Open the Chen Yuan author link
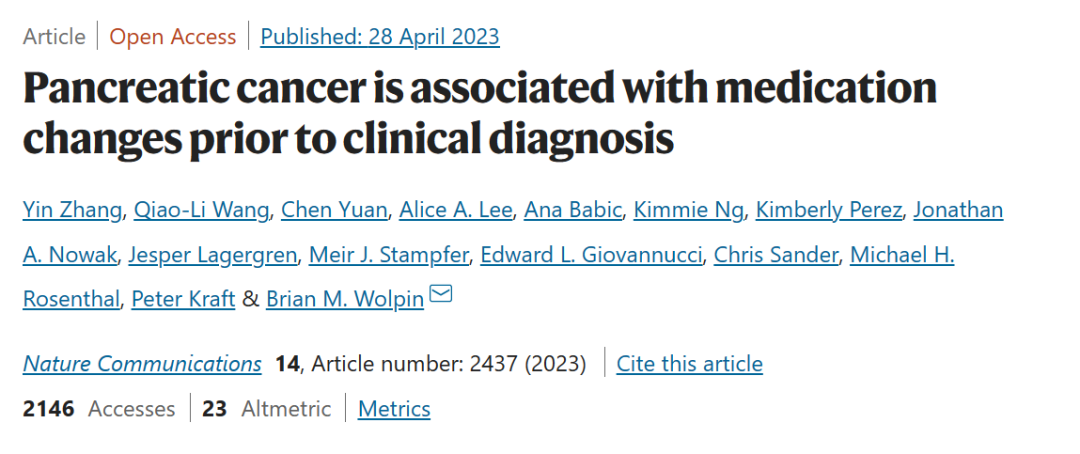The image size is (1080, 454). tap(334, 210)
